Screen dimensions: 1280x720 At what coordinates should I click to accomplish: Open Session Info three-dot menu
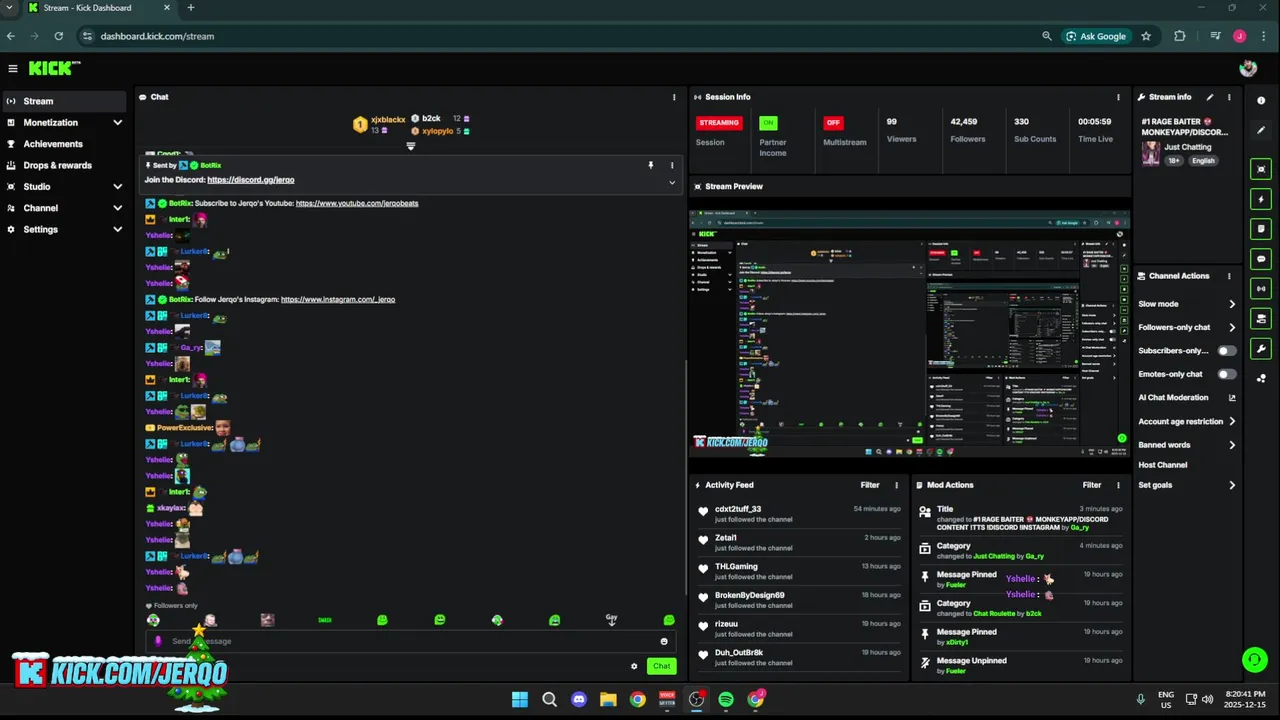click(1118, 97)
